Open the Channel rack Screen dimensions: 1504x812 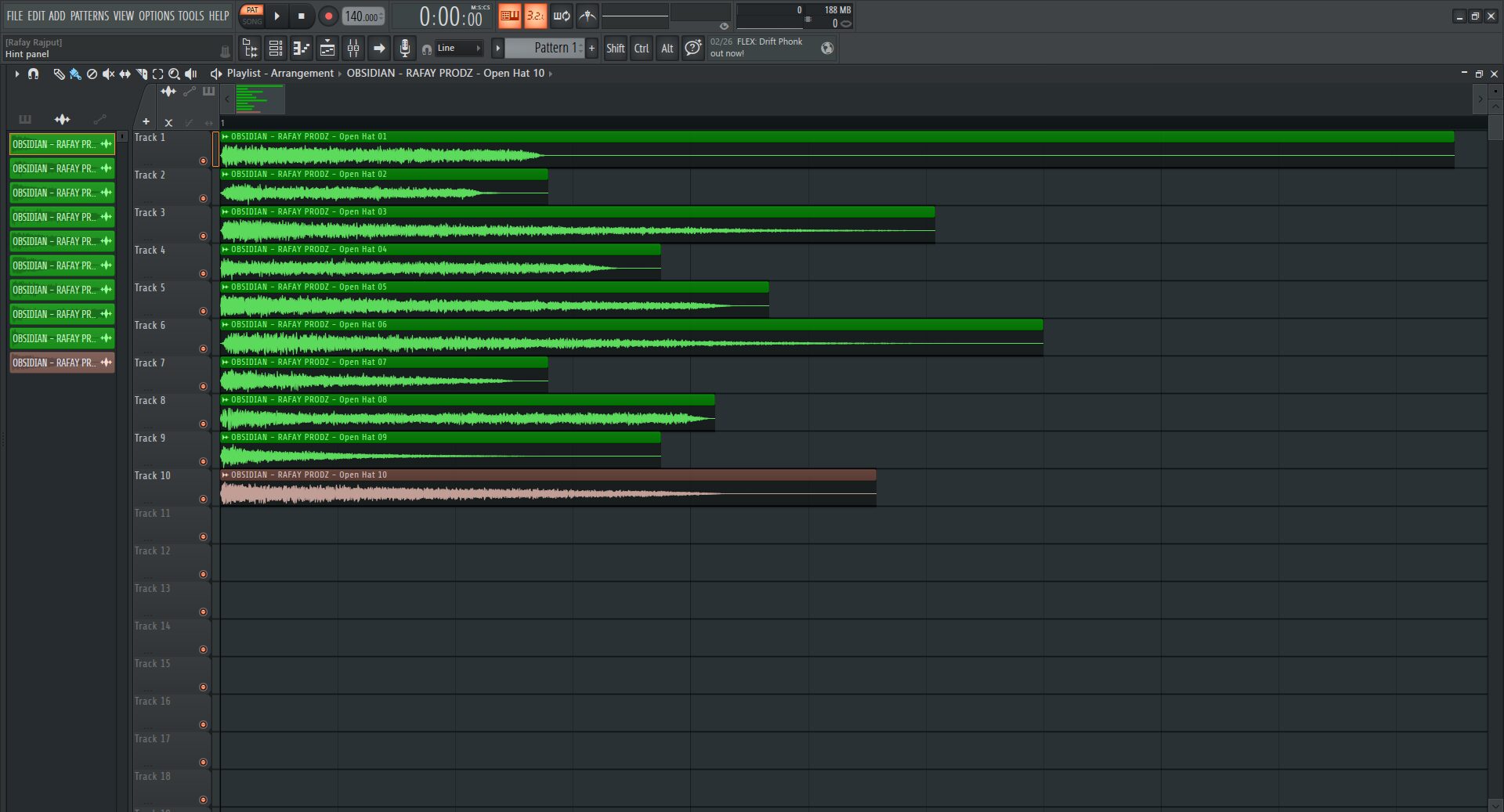click(x=327, y=49)
